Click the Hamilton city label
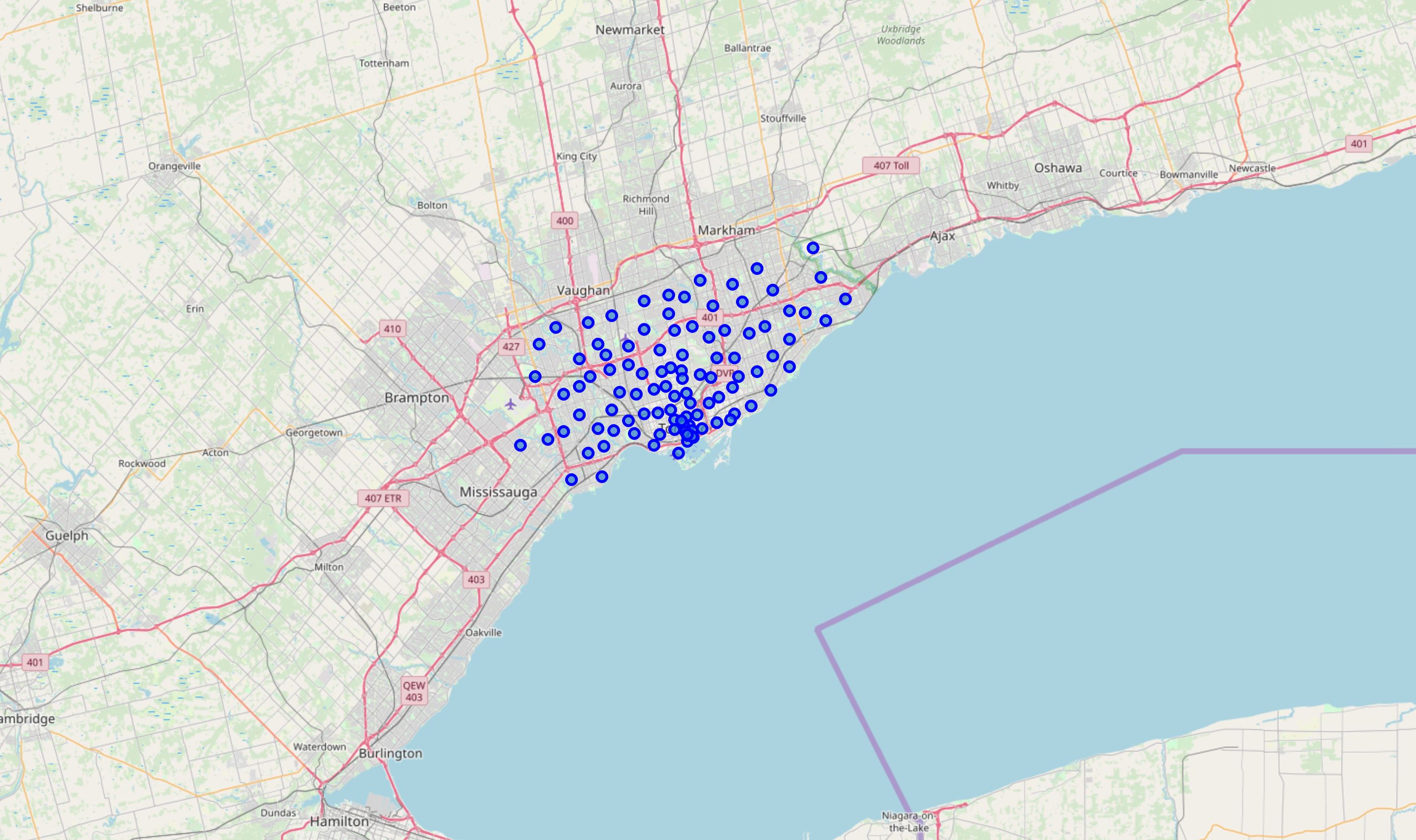 tap(340, 821)
